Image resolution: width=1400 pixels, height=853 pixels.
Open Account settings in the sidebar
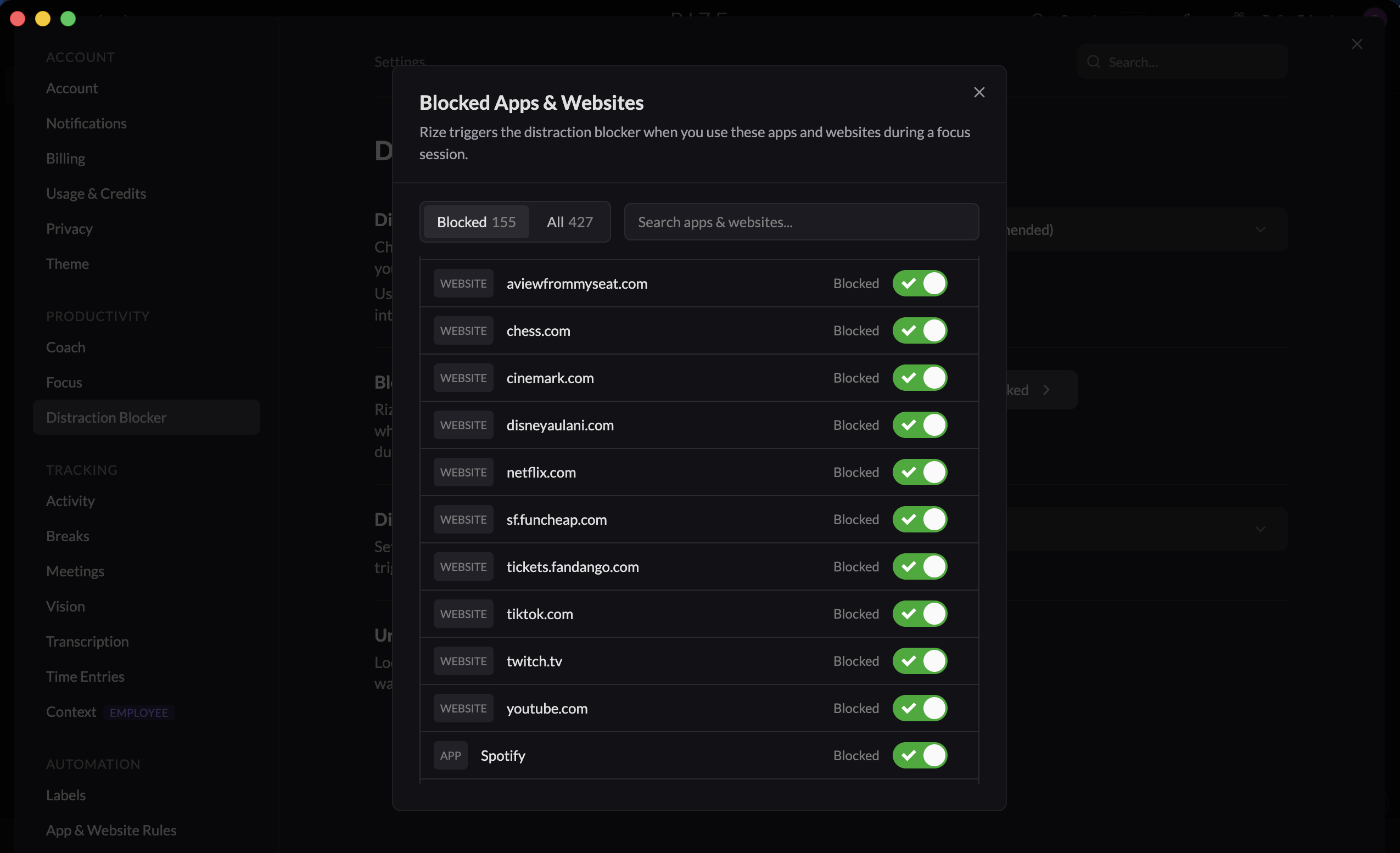point(72,88)
